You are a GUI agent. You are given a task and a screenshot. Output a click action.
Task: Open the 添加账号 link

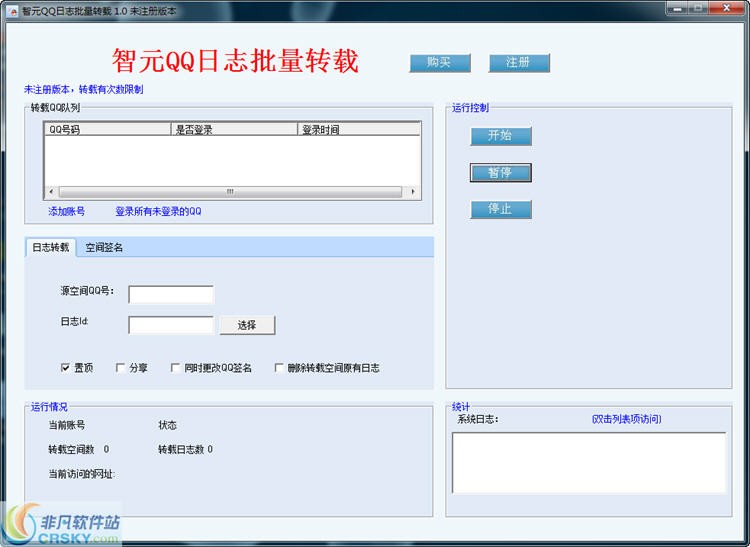tap(66, 211)
